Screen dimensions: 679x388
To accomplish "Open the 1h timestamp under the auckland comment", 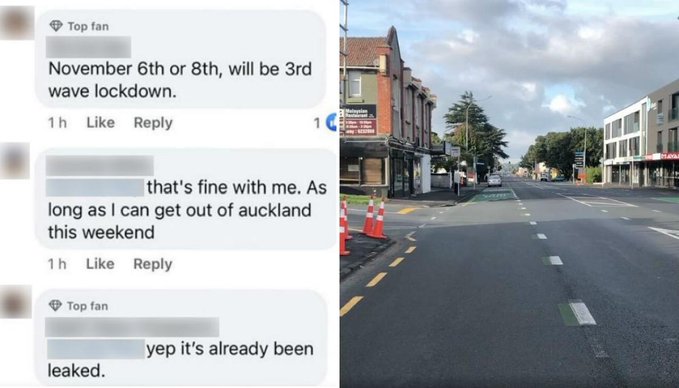I will click(57, 264).
